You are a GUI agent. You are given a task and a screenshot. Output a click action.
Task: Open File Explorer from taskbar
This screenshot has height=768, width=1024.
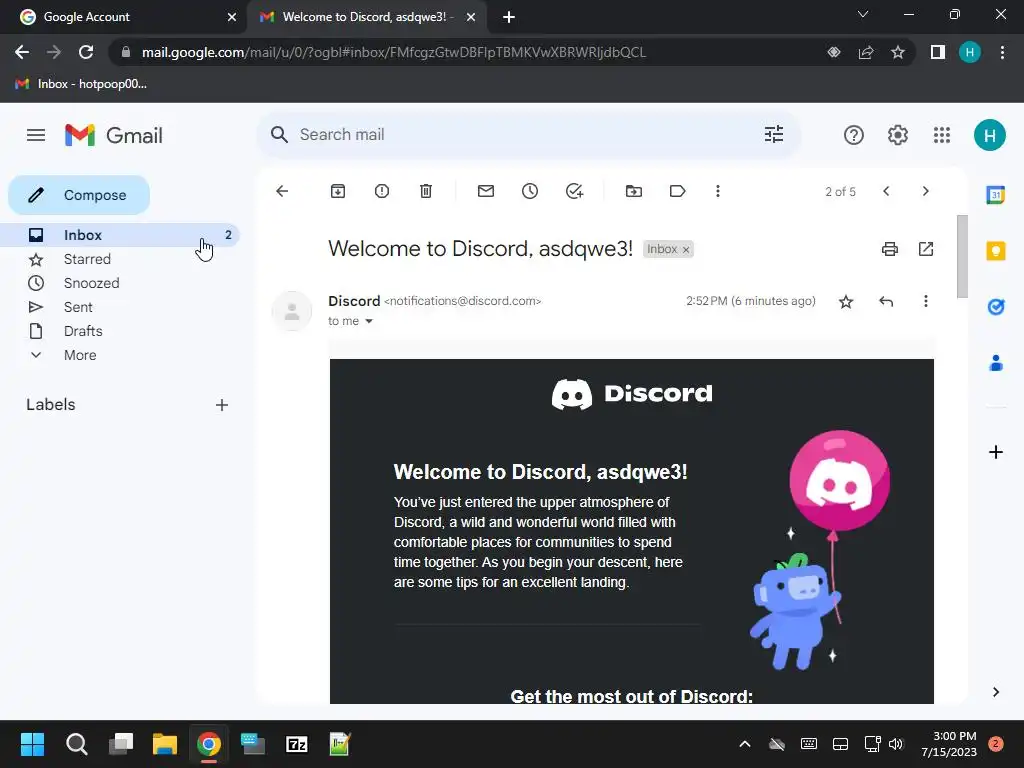[165, 744]
